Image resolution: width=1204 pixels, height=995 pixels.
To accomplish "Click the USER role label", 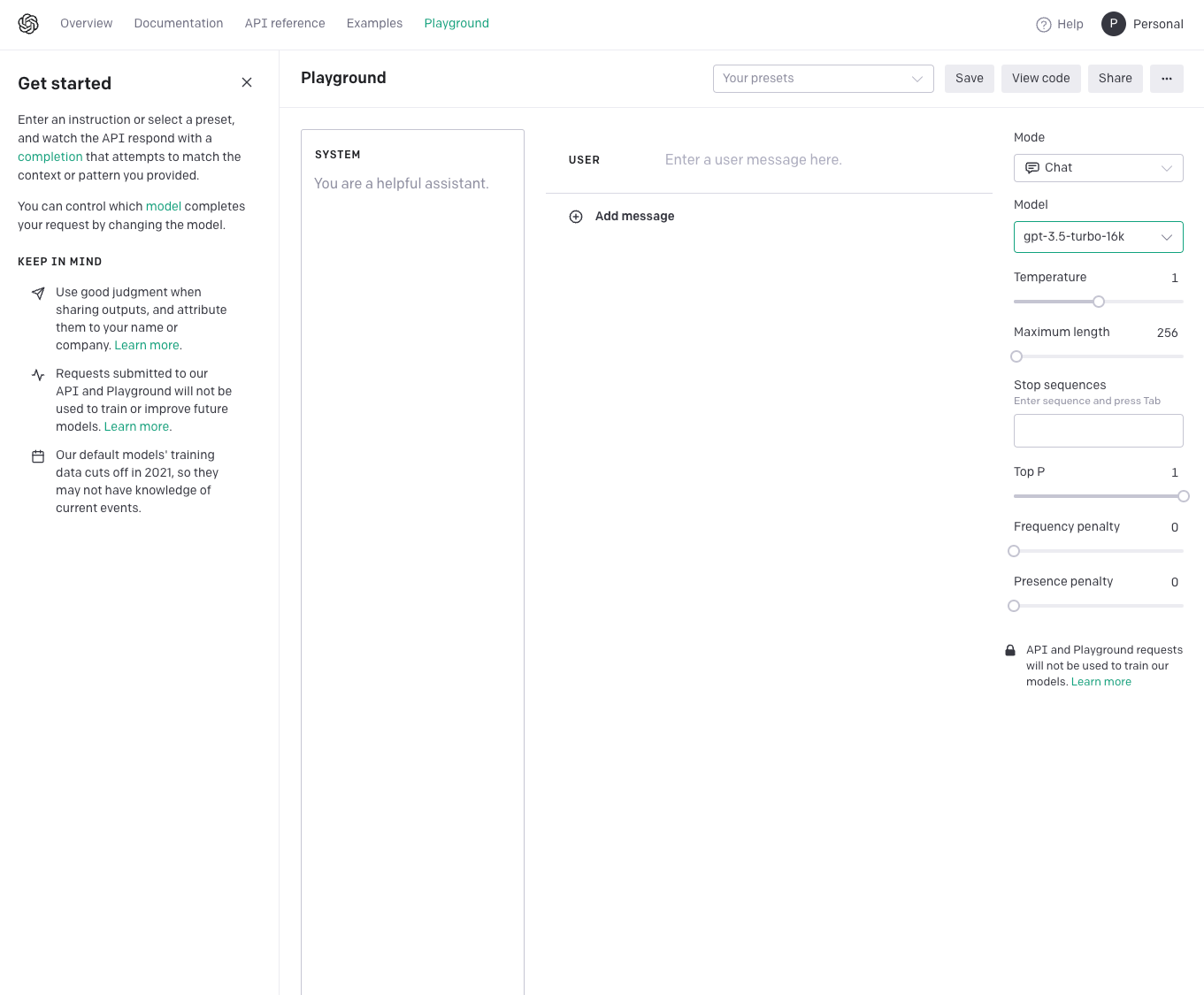I will [584, 160].
